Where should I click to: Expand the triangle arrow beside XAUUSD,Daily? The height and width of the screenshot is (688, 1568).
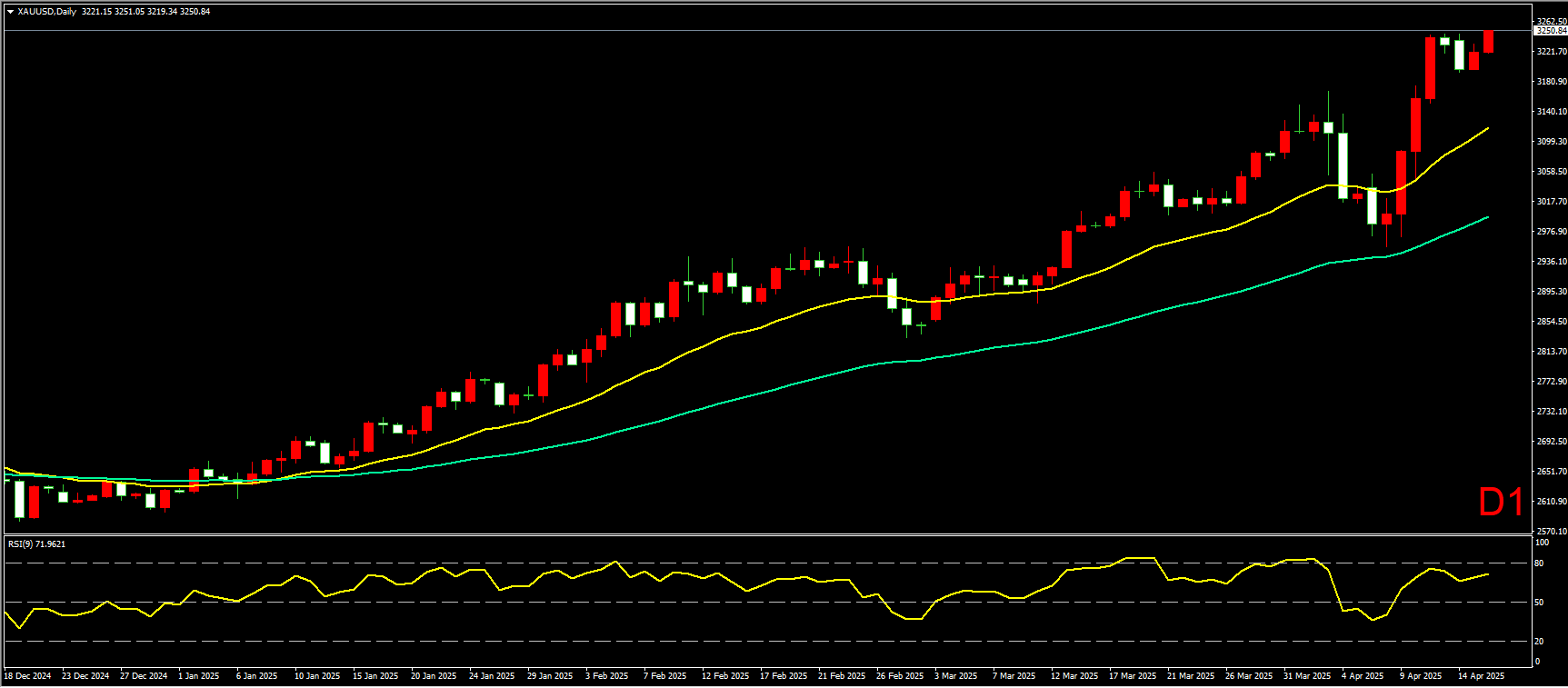[x=10, y=12]
